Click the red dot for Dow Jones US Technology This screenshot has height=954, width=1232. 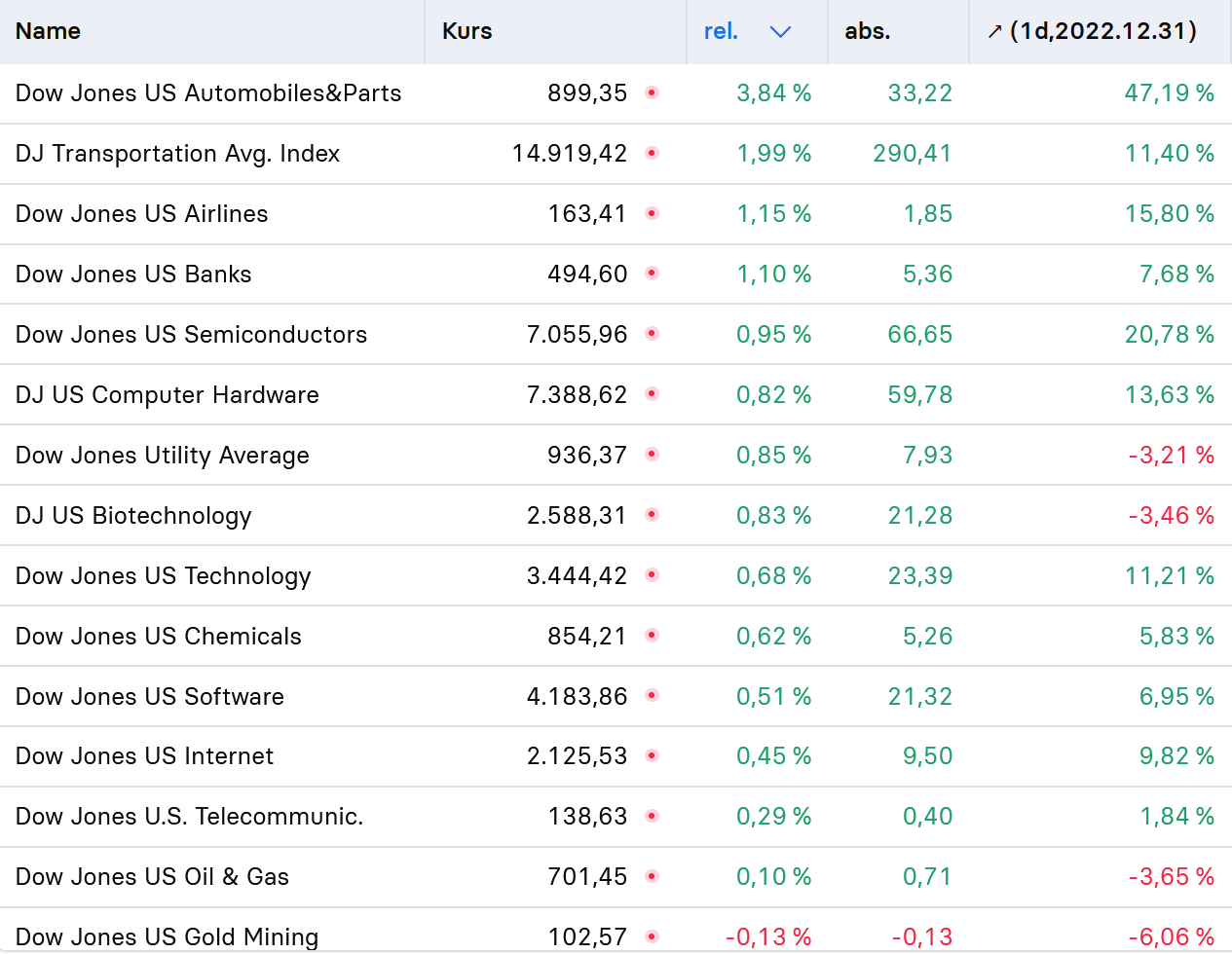point(653,575)
